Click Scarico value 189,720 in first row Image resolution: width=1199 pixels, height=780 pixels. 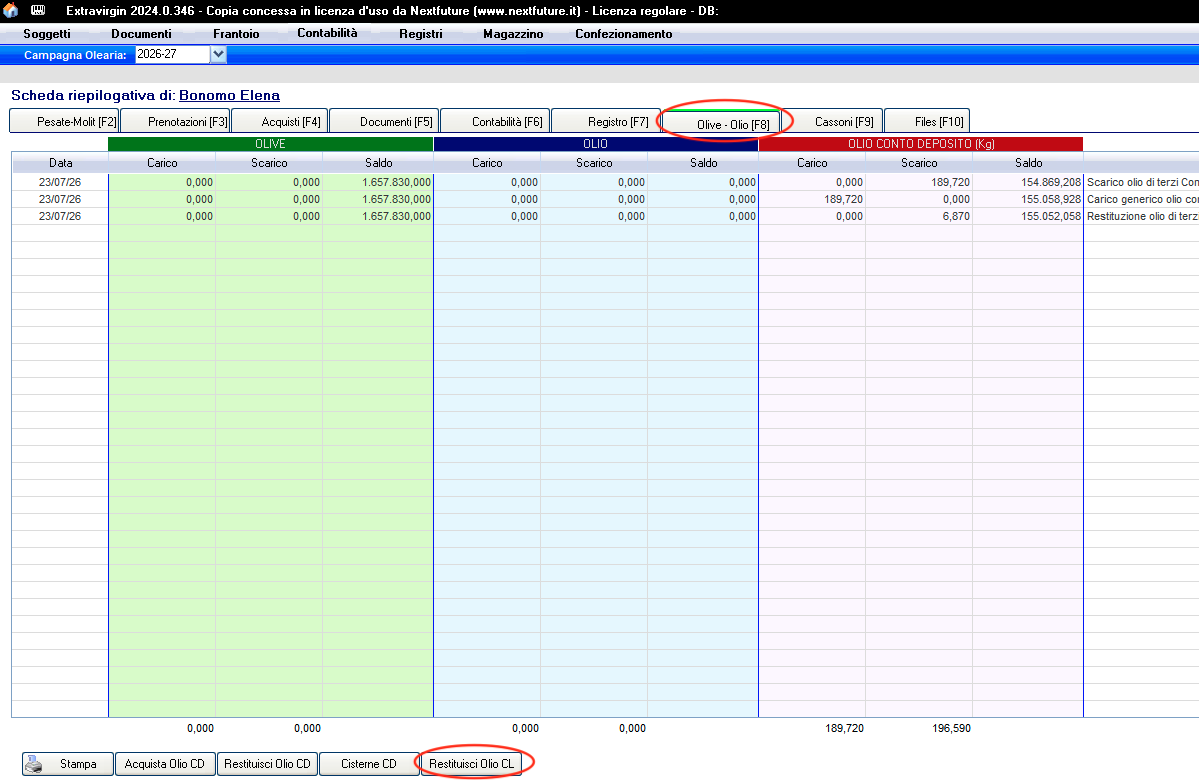click(x=950, y=182)
